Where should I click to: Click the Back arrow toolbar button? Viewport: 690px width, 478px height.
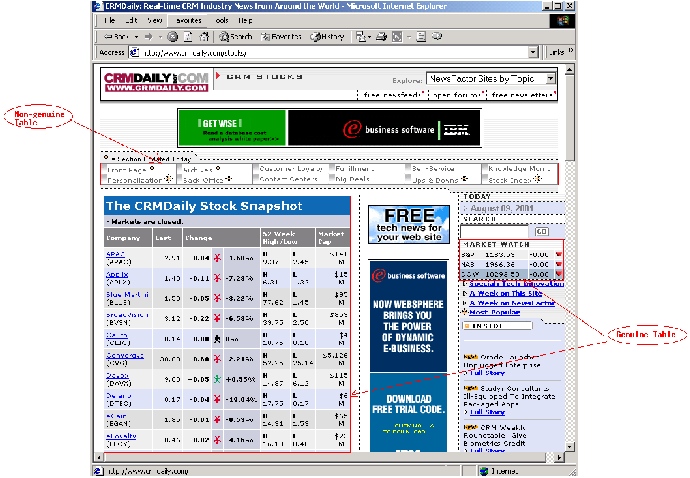coord(116,37)
